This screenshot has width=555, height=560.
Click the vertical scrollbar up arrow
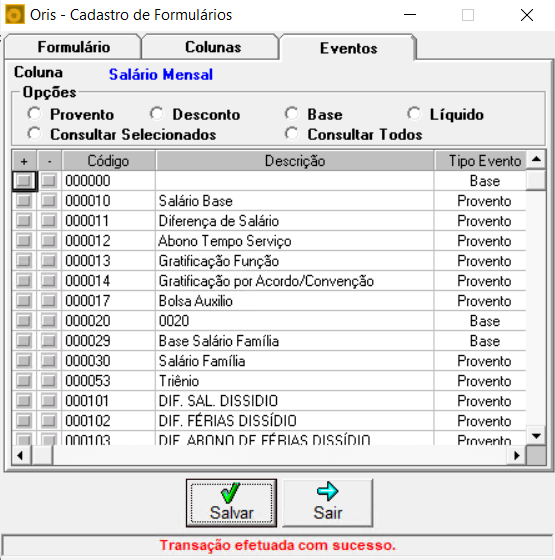536,160
